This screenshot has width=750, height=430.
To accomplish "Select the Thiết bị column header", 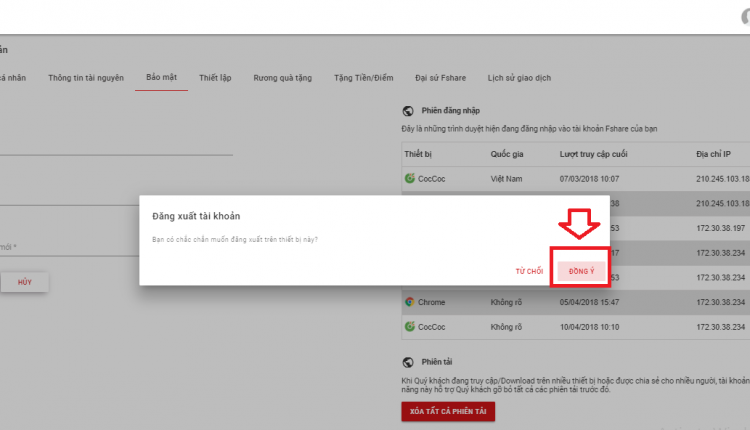I will tap(418, 154).
